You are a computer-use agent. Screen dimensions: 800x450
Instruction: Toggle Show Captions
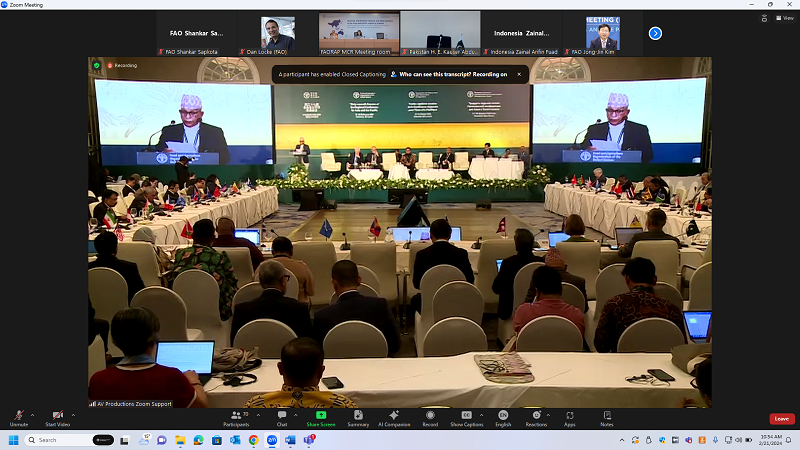pos(466,416)
